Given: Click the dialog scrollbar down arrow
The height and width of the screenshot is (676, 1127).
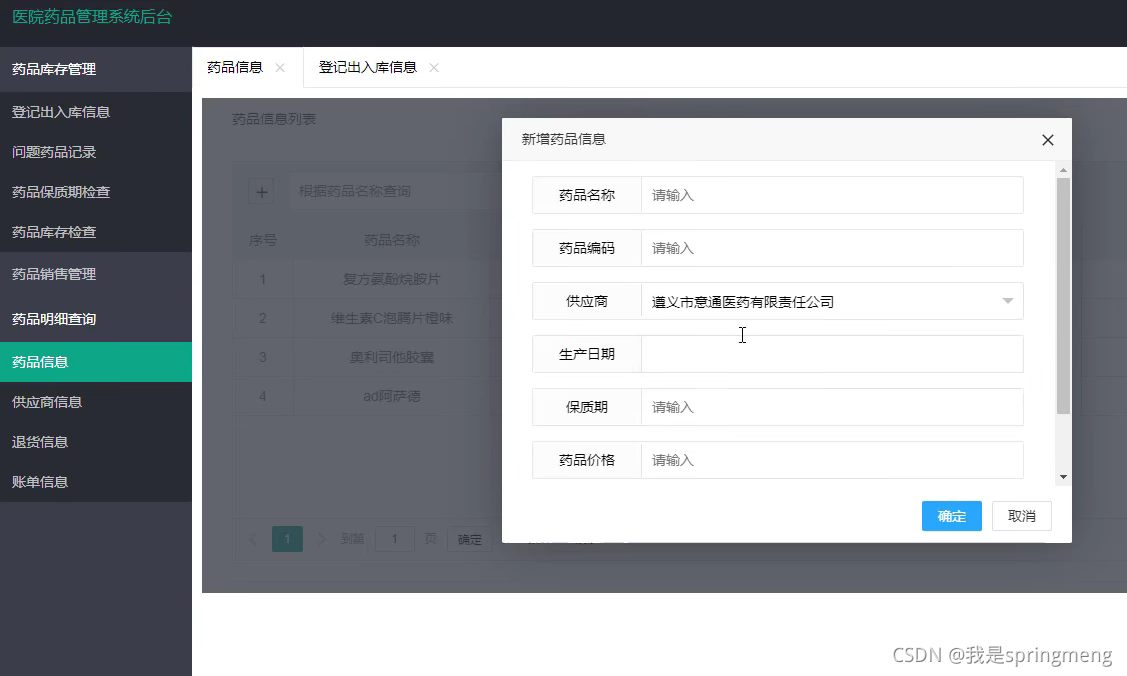Looking at the screenshot, I should [x=1063, y=477].
